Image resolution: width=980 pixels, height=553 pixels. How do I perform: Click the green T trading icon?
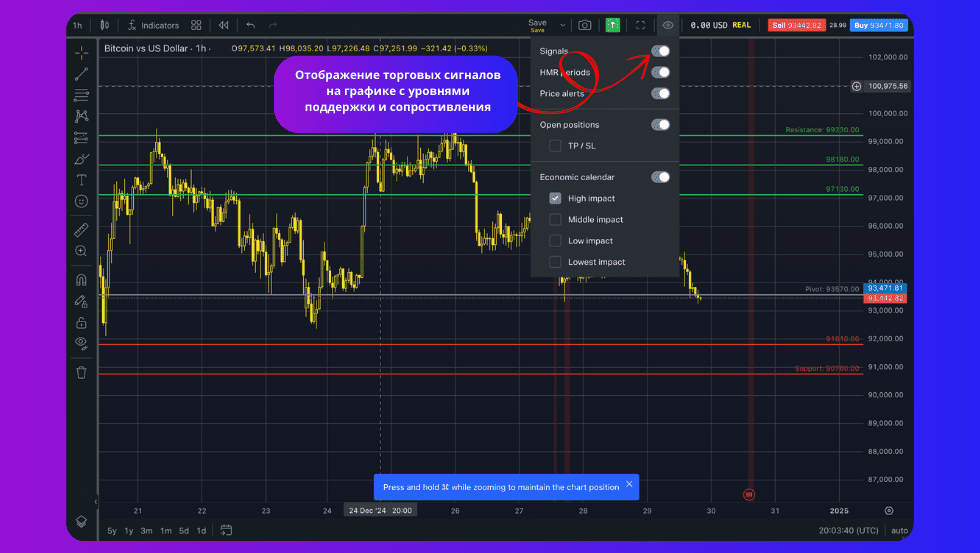[612, 25]
